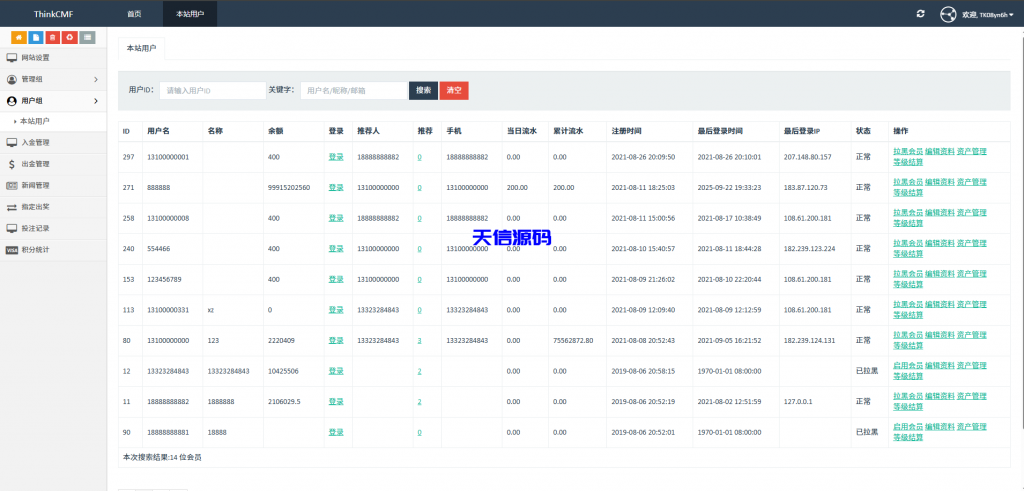Click the gray list shortcut icon
This screenshot has height=491, width=1024.
click(87, 37)
